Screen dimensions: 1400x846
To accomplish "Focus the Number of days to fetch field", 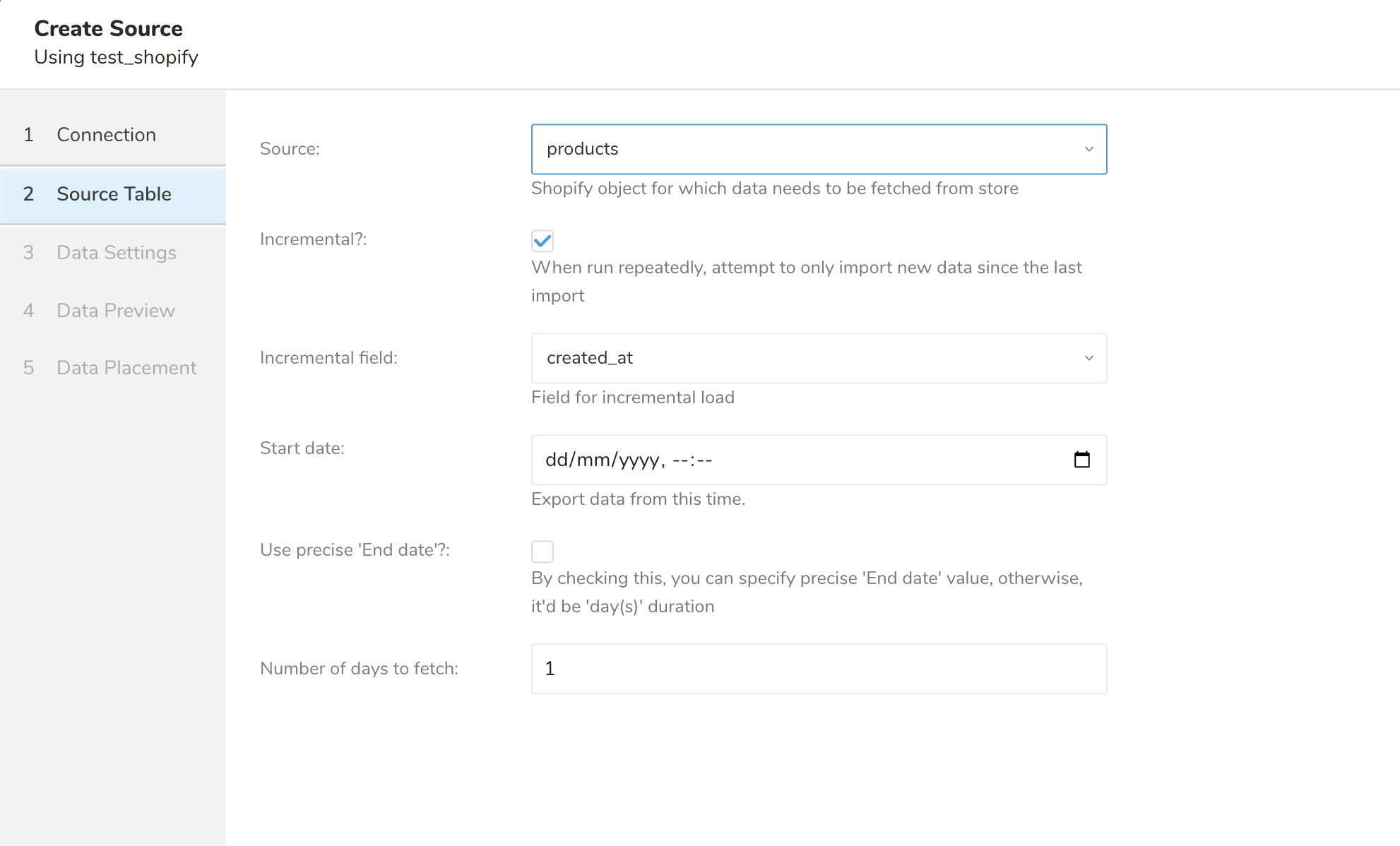I will pos(818,669).
